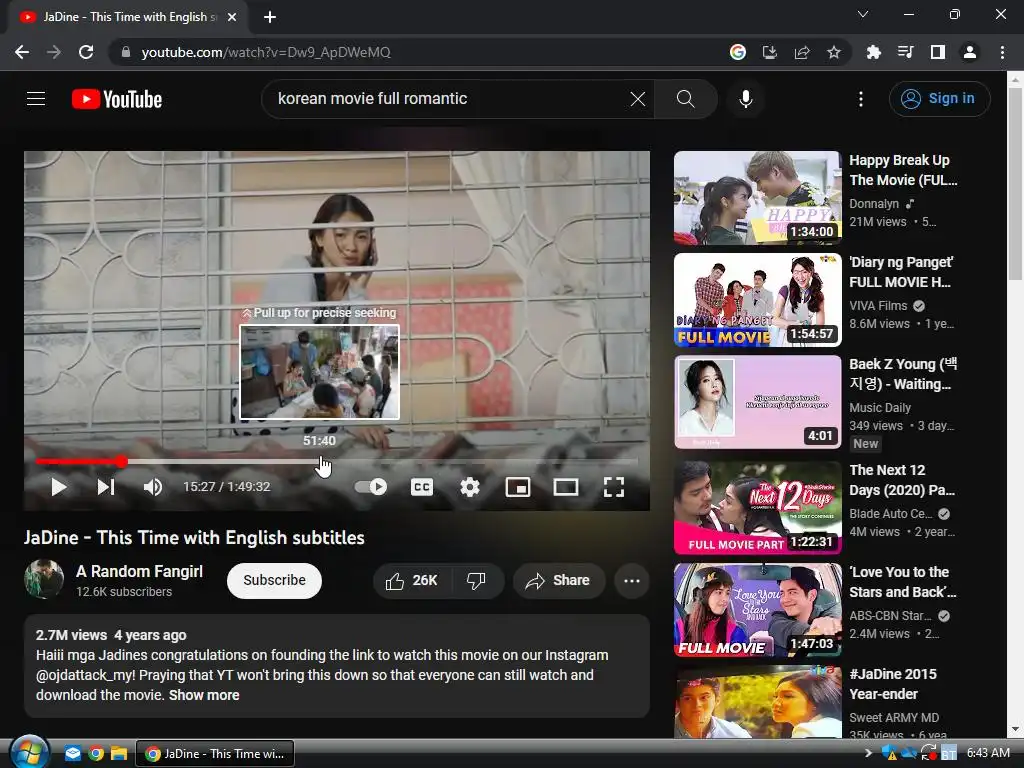Click the address bar URL
1024x768 pixels.
point(266,52)
